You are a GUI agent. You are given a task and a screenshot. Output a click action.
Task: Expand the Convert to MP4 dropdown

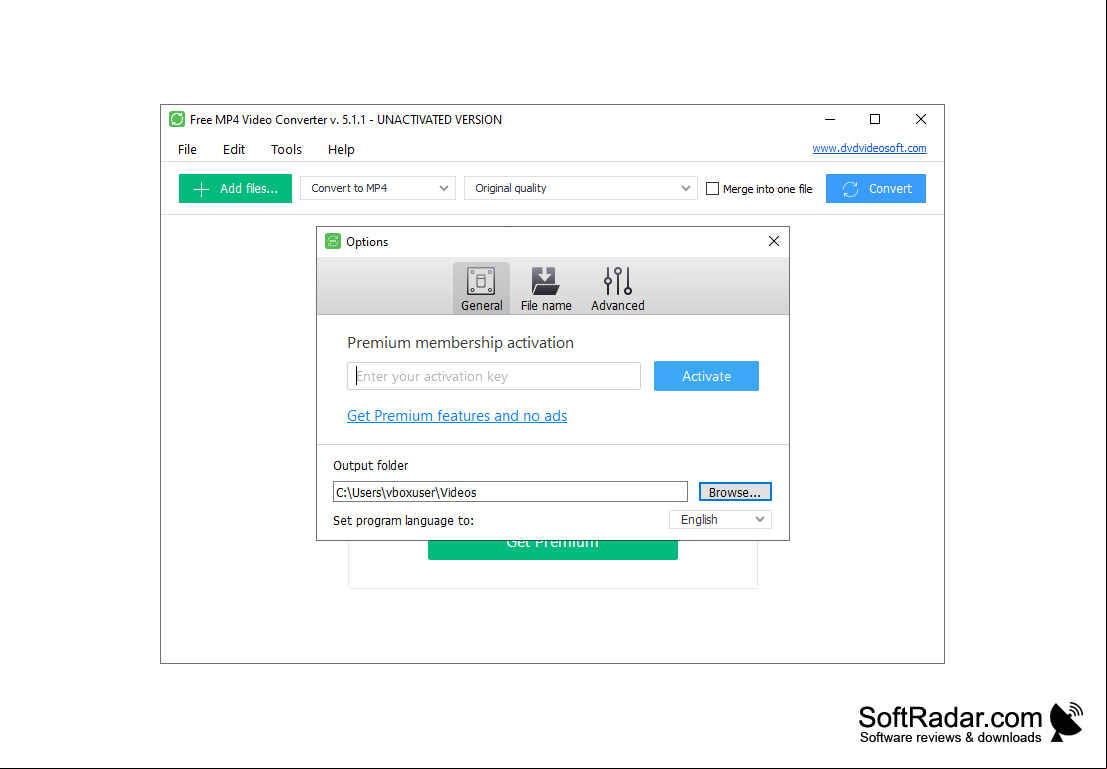378,189
